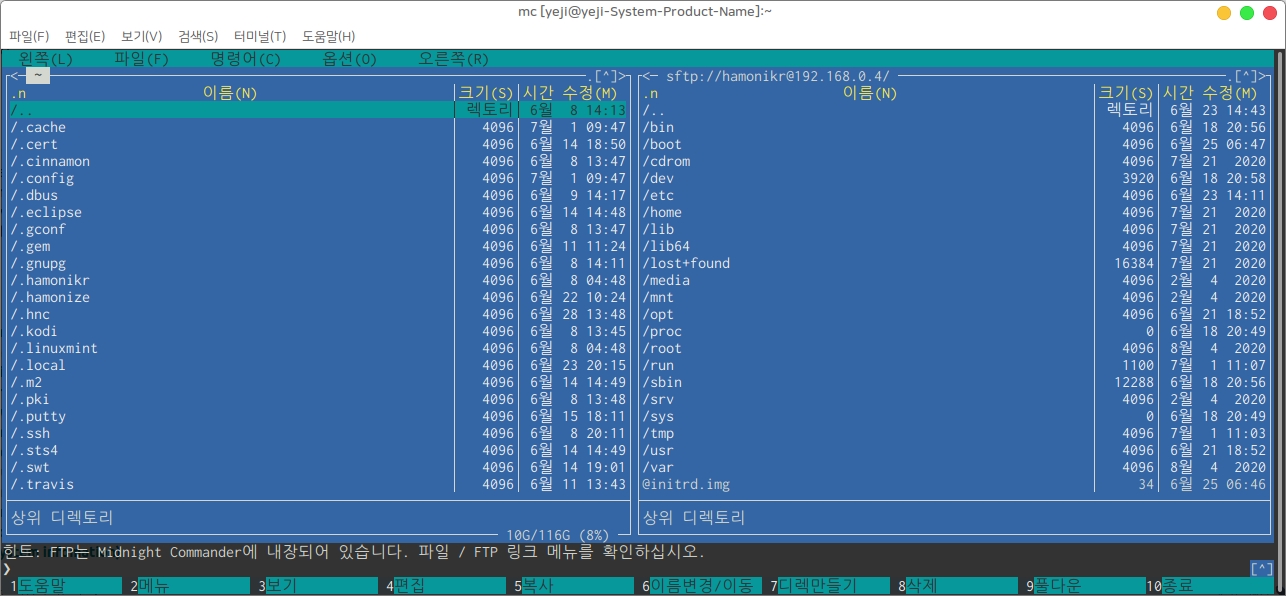Select the /etc directory in right panel
1286x596 pixels.
coord(658,195)
